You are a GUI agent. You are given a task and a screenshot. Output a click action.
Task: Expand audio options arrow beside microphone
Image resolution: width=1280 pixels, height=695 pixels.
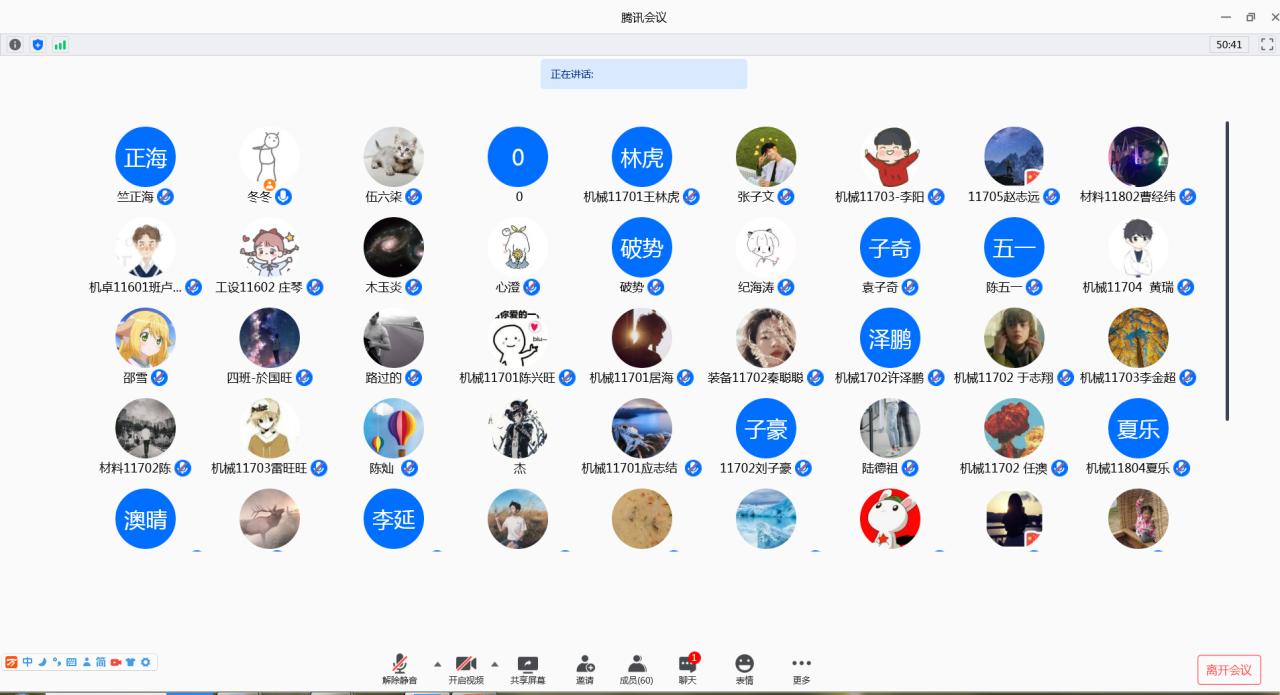(437, 664)
